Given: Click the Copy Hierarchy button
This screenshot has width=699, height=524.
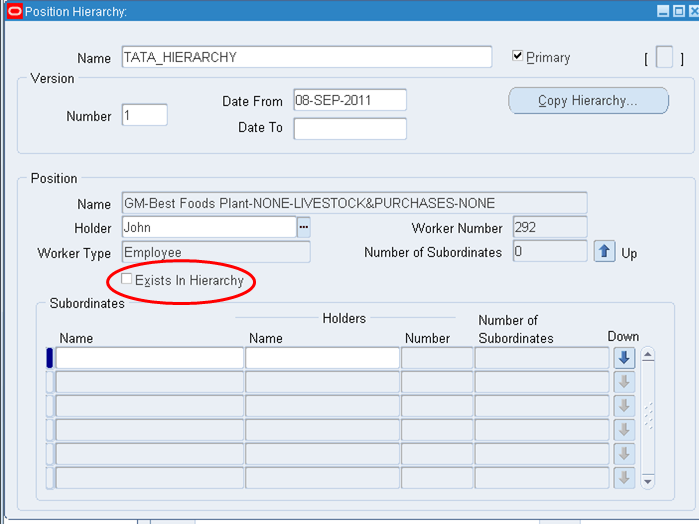Looking at the screenshot, I should tap(588, 100).
